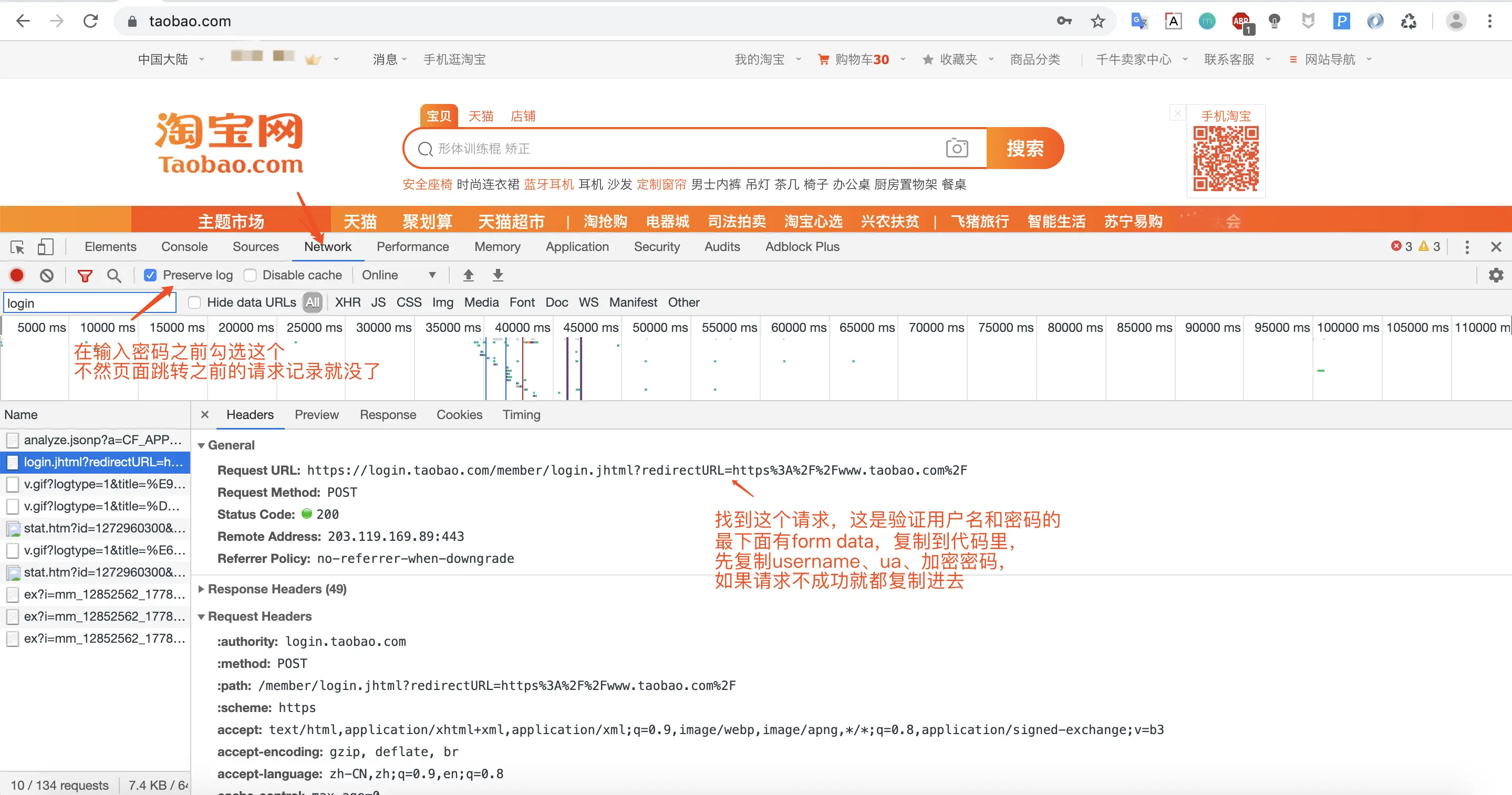Viewport: 1512px width, 795px height.
Task: Stop recording the network log
Action: [16, 275]
